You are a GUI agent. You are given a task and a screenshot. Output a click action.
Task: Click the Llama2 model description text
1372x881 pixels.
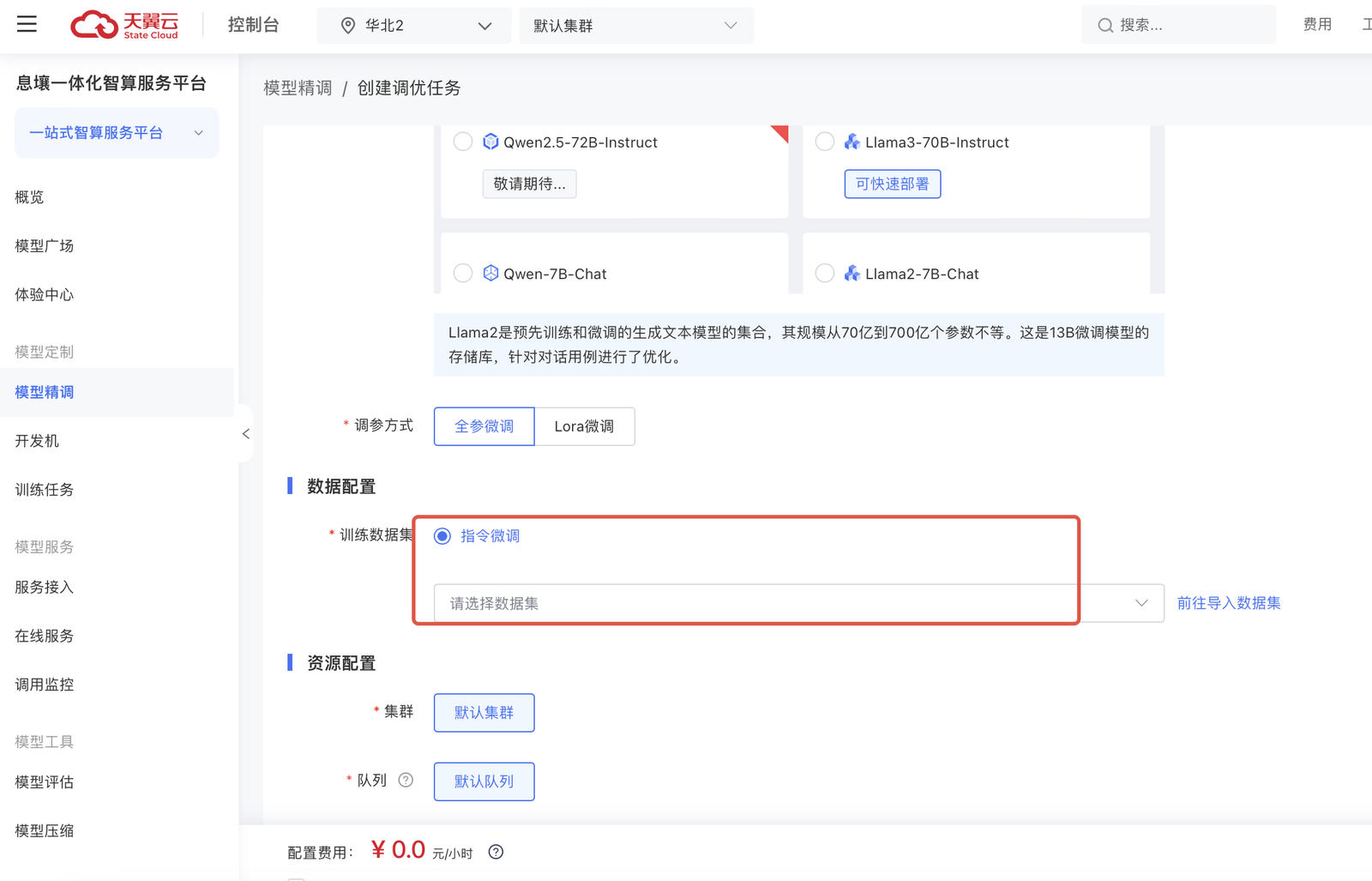(x=799, y=344)
